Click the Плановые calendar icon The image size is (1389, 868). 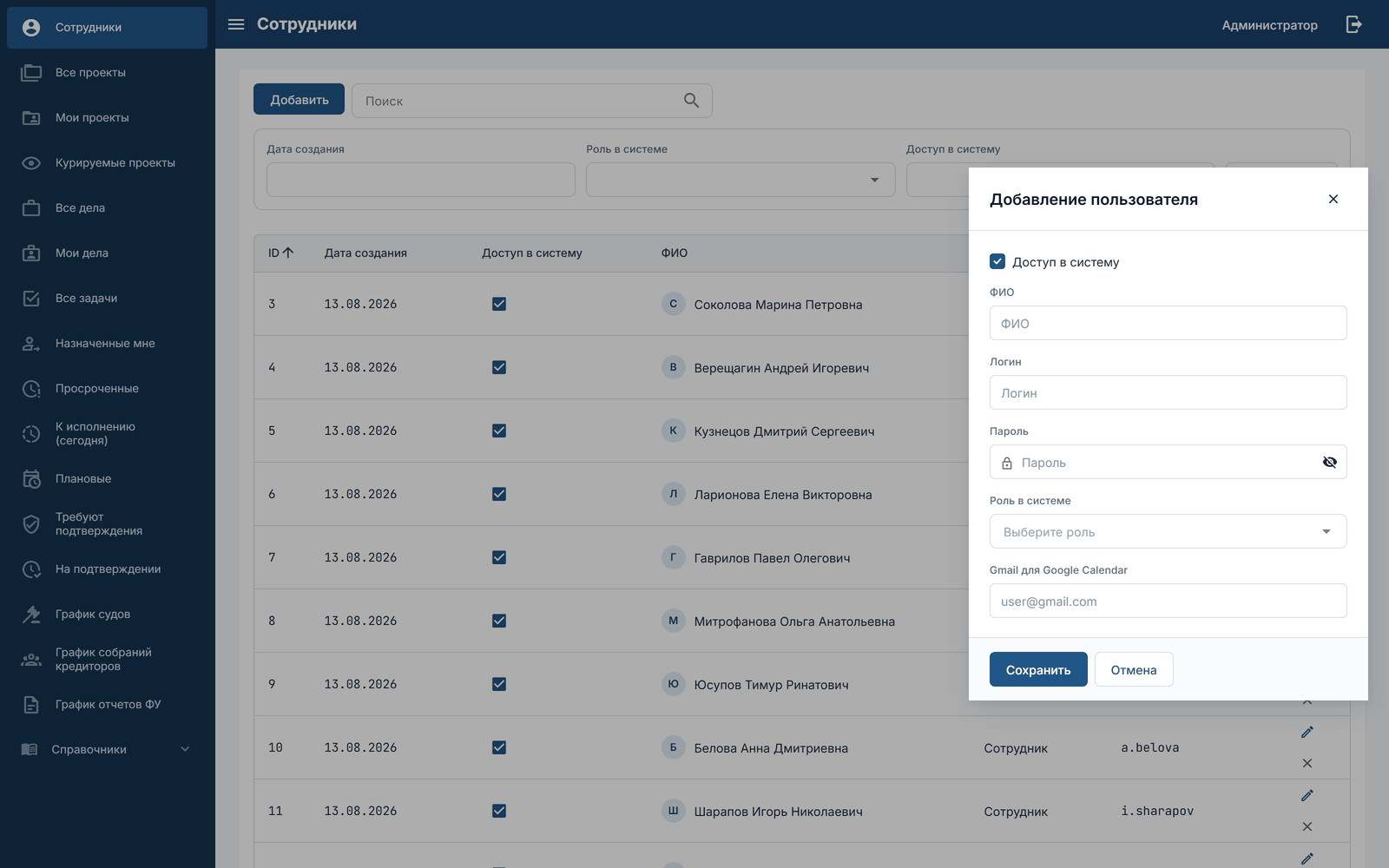click(31, 479)
